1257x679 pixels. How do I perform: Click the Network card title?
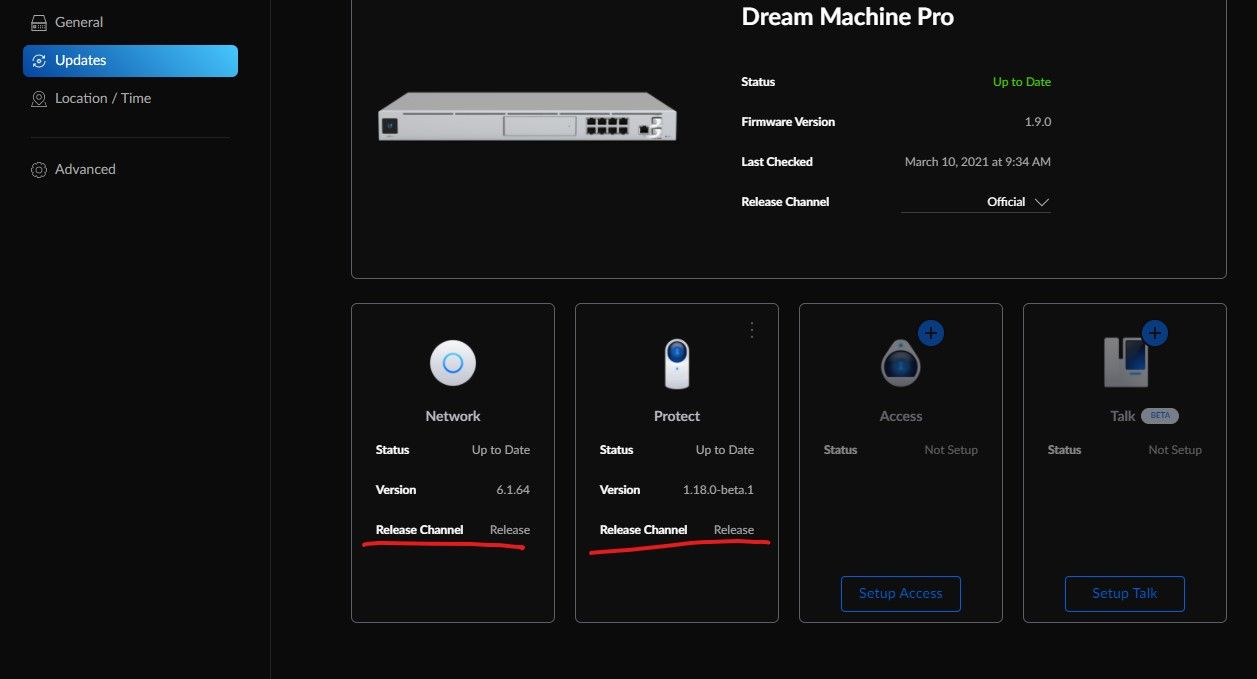tap(453, 416)
